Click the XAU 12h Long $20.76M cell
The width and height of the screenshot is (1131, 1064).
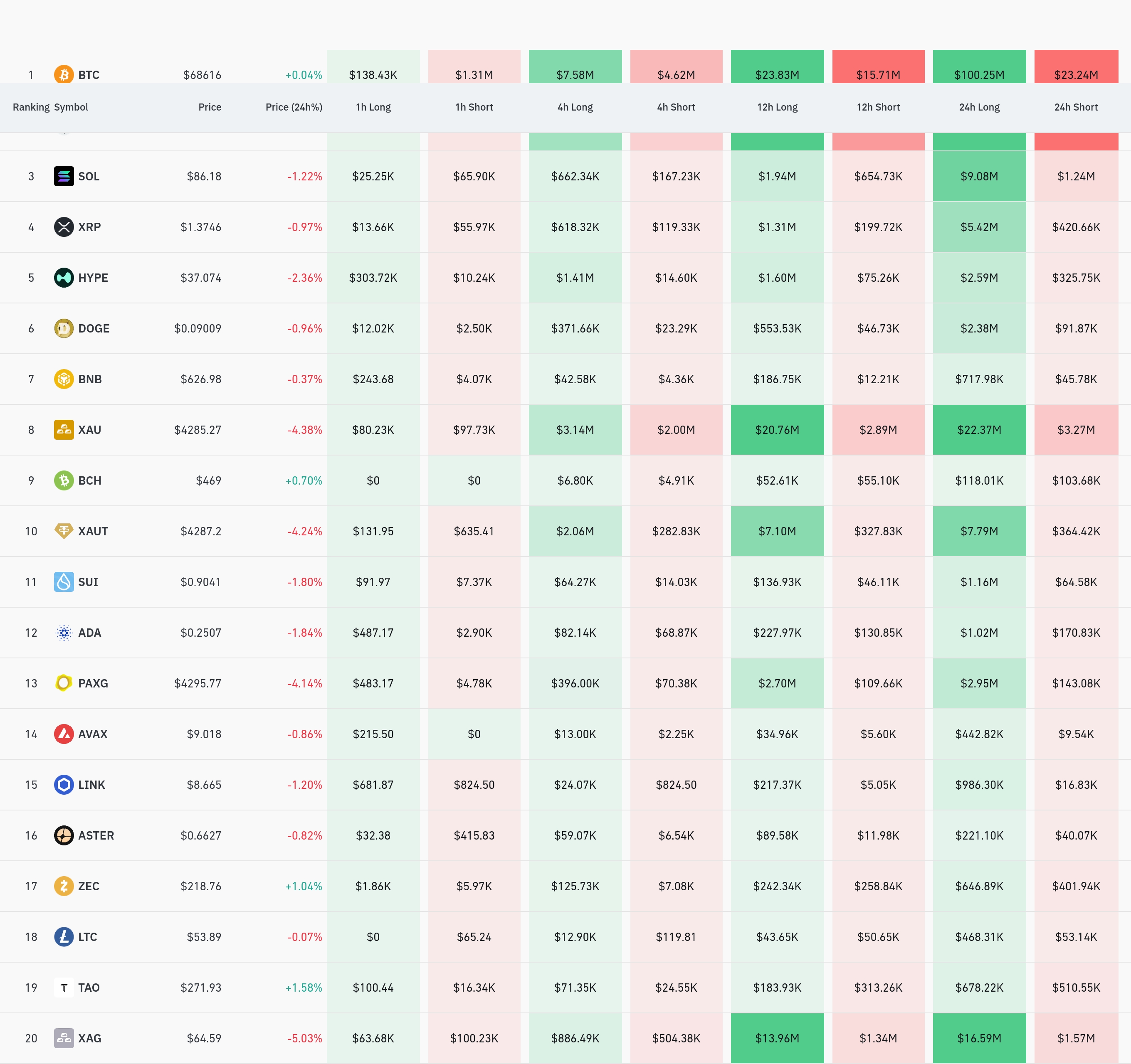pyautogui.click(x=777, y=430)
